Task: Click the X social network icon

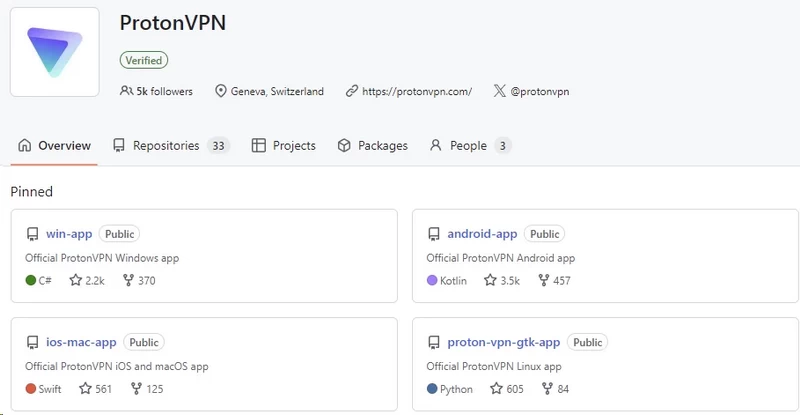Action: pyautogui.click(x=499, y=91)
